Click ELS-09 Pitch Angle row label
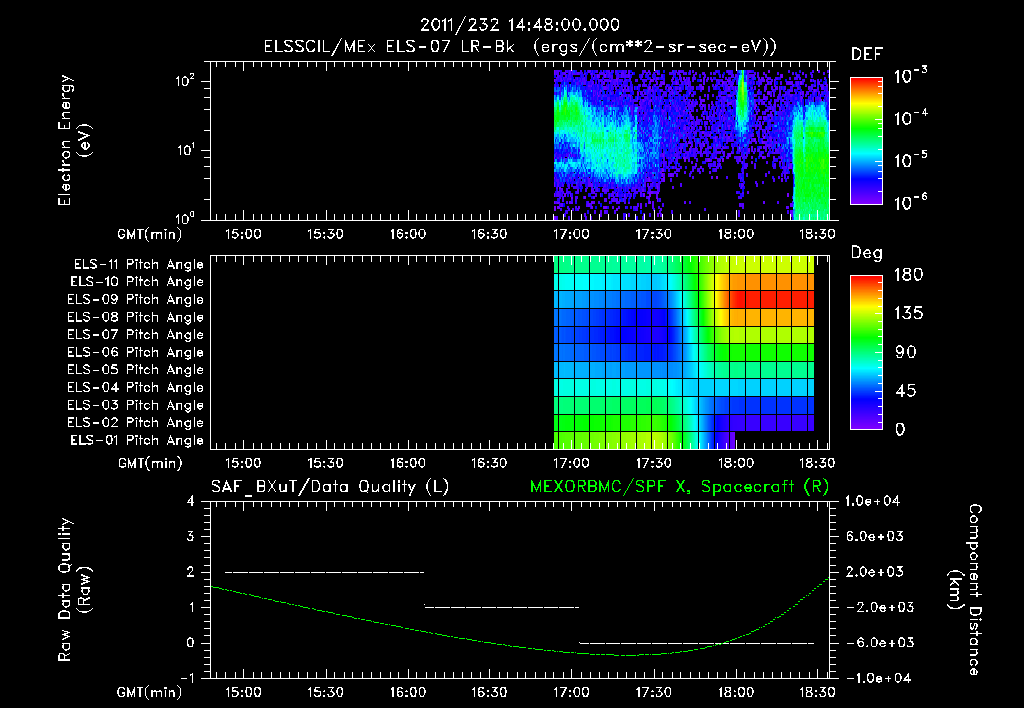 136,300
